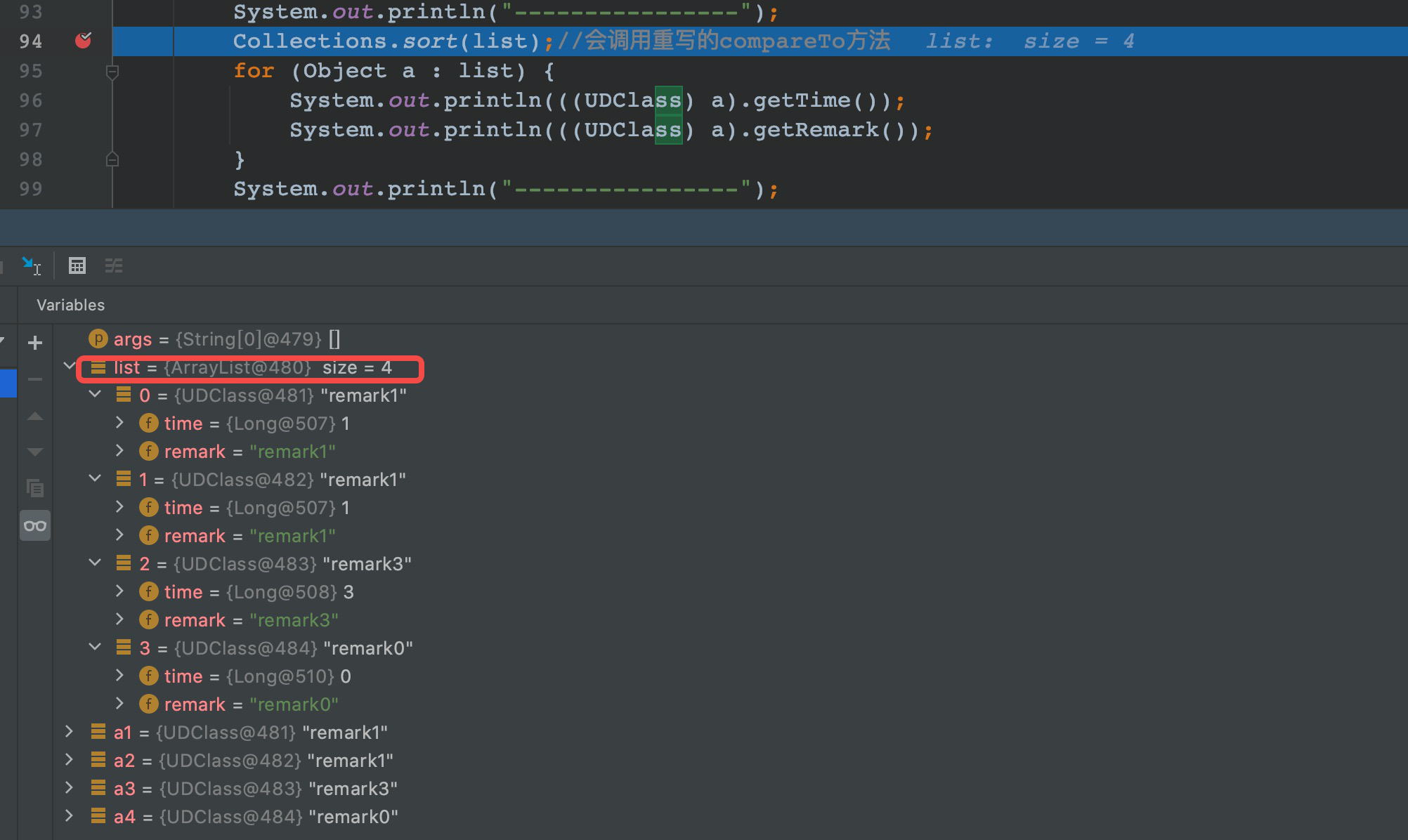The image size is (1408, 840).
Task: Click the navigate up arrow icon
Action: point(34,416)
